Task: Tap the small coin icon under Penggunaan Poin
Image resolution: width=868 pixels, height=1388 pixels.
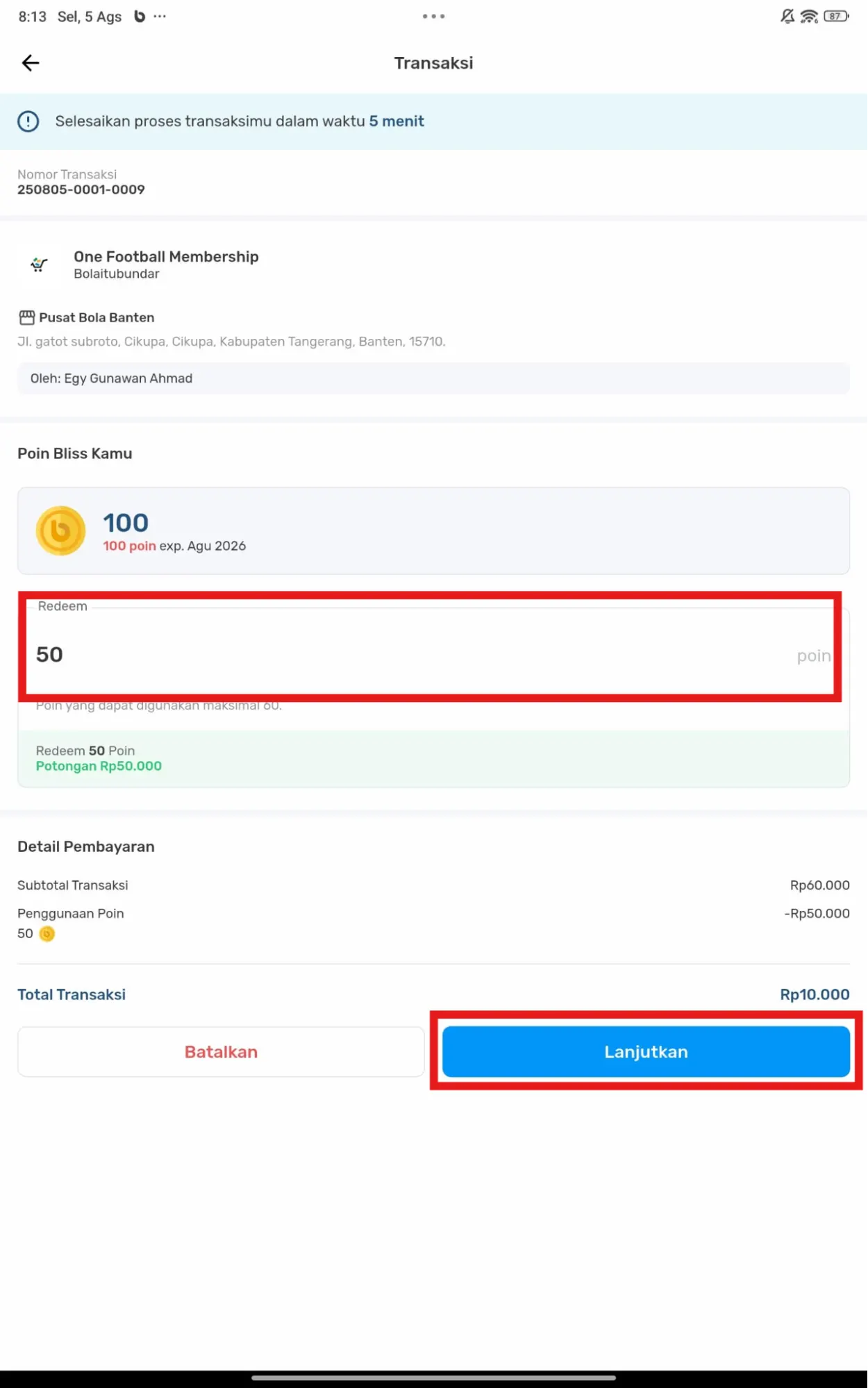Action: click(47, 934)
